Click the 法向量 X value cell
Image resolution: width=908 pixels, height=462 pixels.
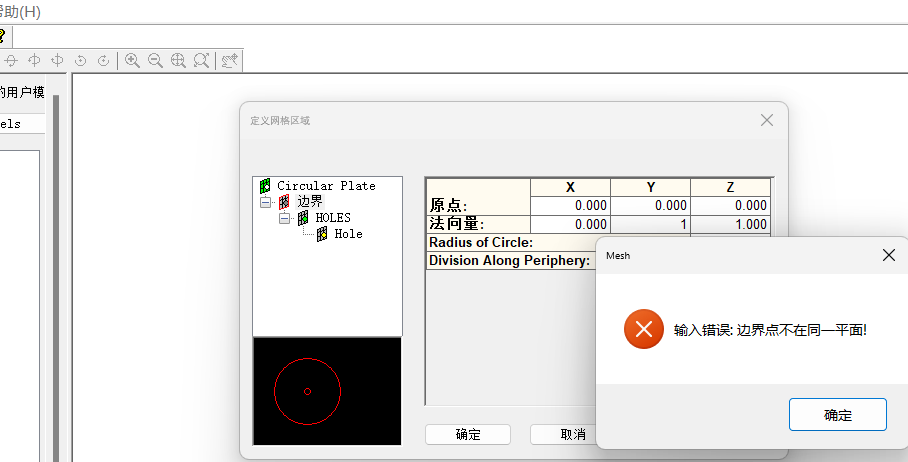tap(570, 224)
